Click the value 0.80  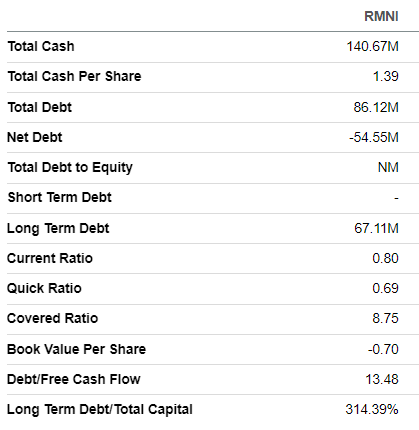385,258
